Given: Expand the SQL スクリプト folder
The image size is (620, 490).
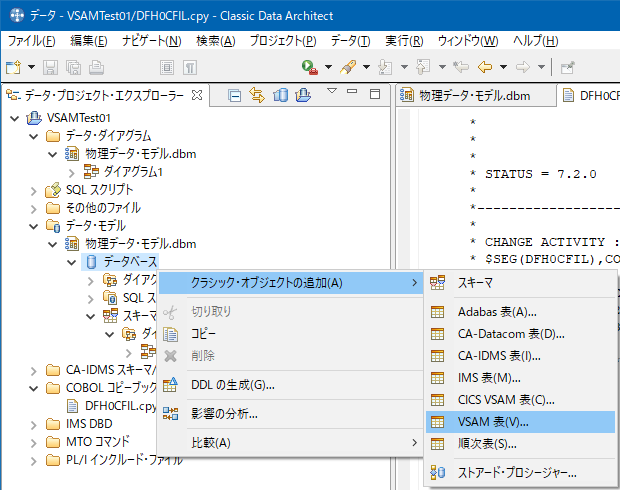Looking at the screenshot, I should (x=34, y=191).
